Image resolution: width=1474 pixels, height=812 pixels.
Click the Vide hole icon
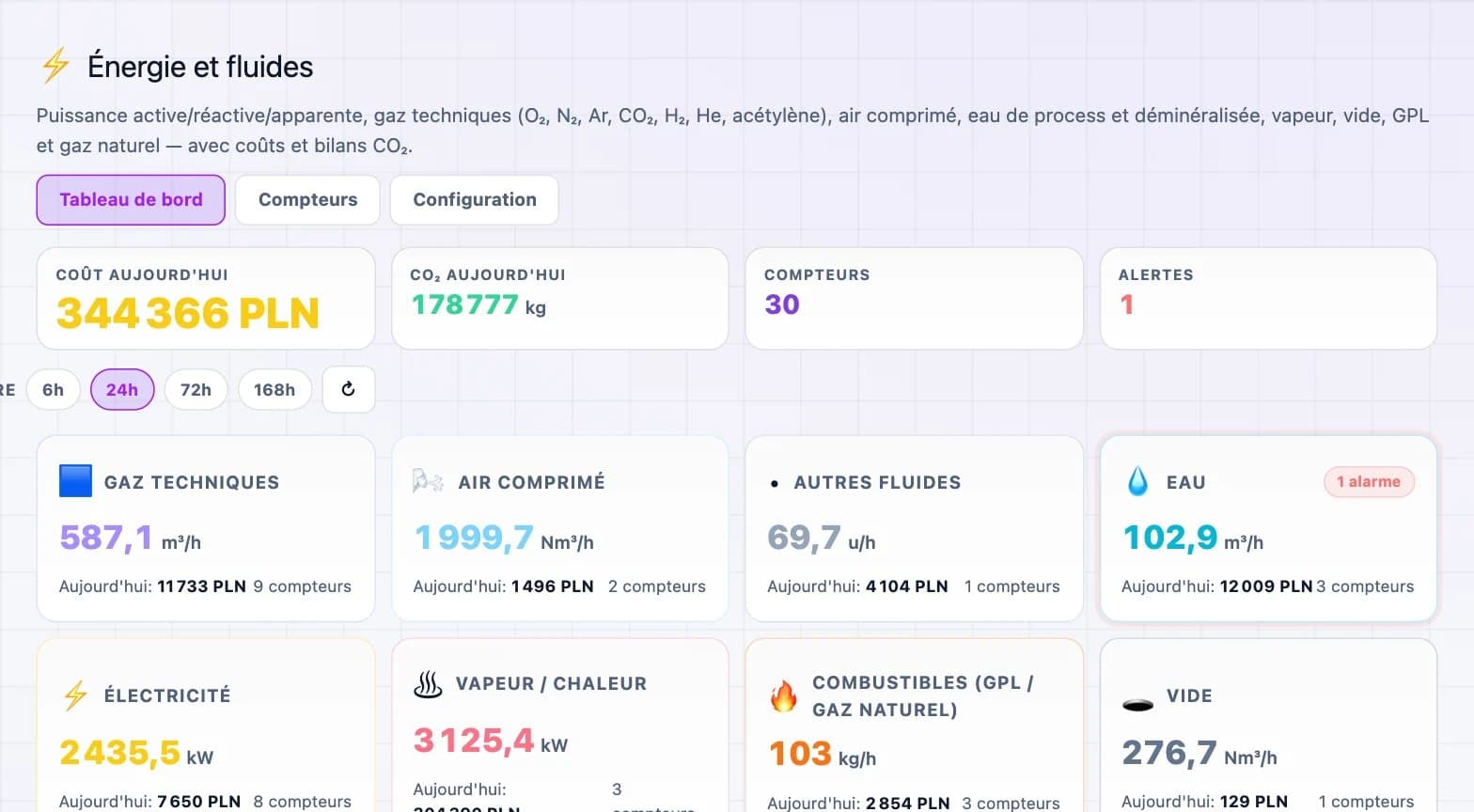[x=1137, y=704]
